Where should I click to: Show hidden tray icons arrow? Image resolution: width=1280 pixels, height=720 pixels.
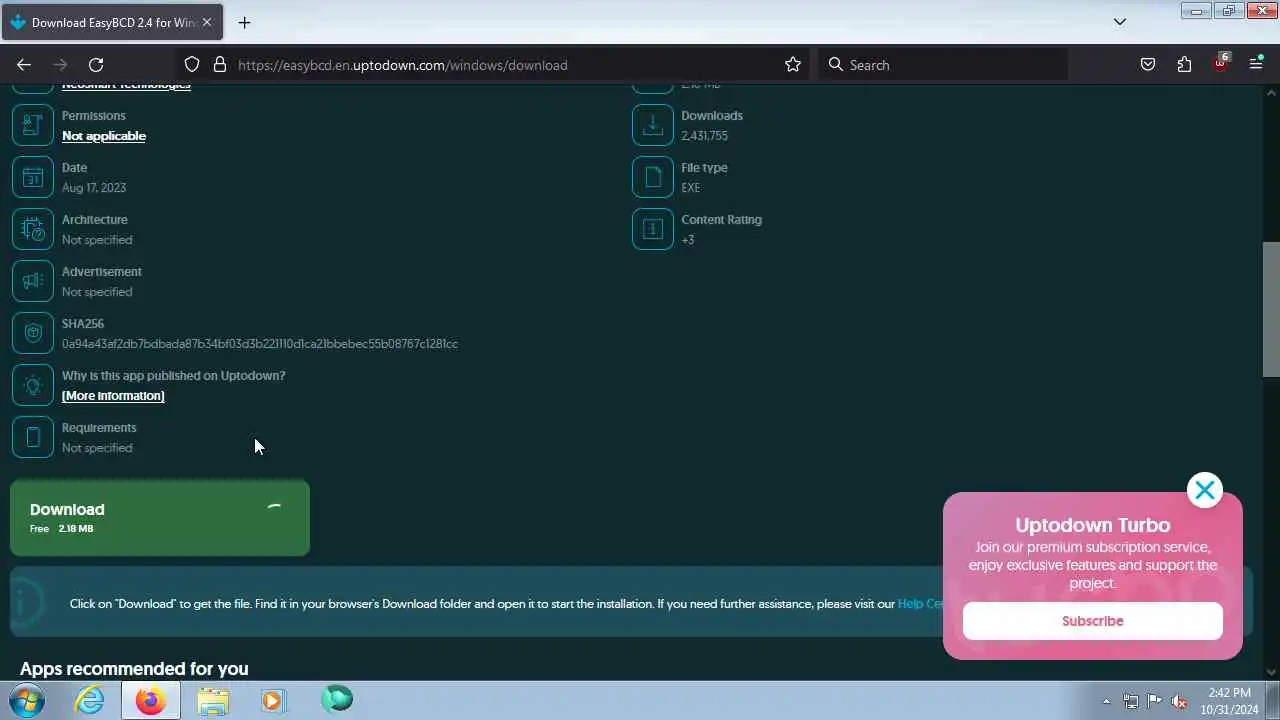1106,701
